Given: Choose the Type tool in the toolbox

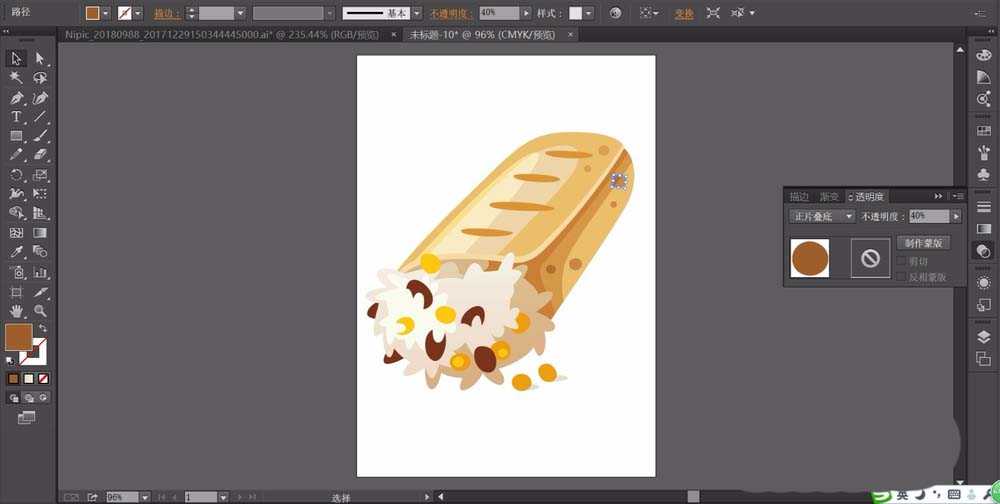Looking at the screenshot, I should pos(16,117).
